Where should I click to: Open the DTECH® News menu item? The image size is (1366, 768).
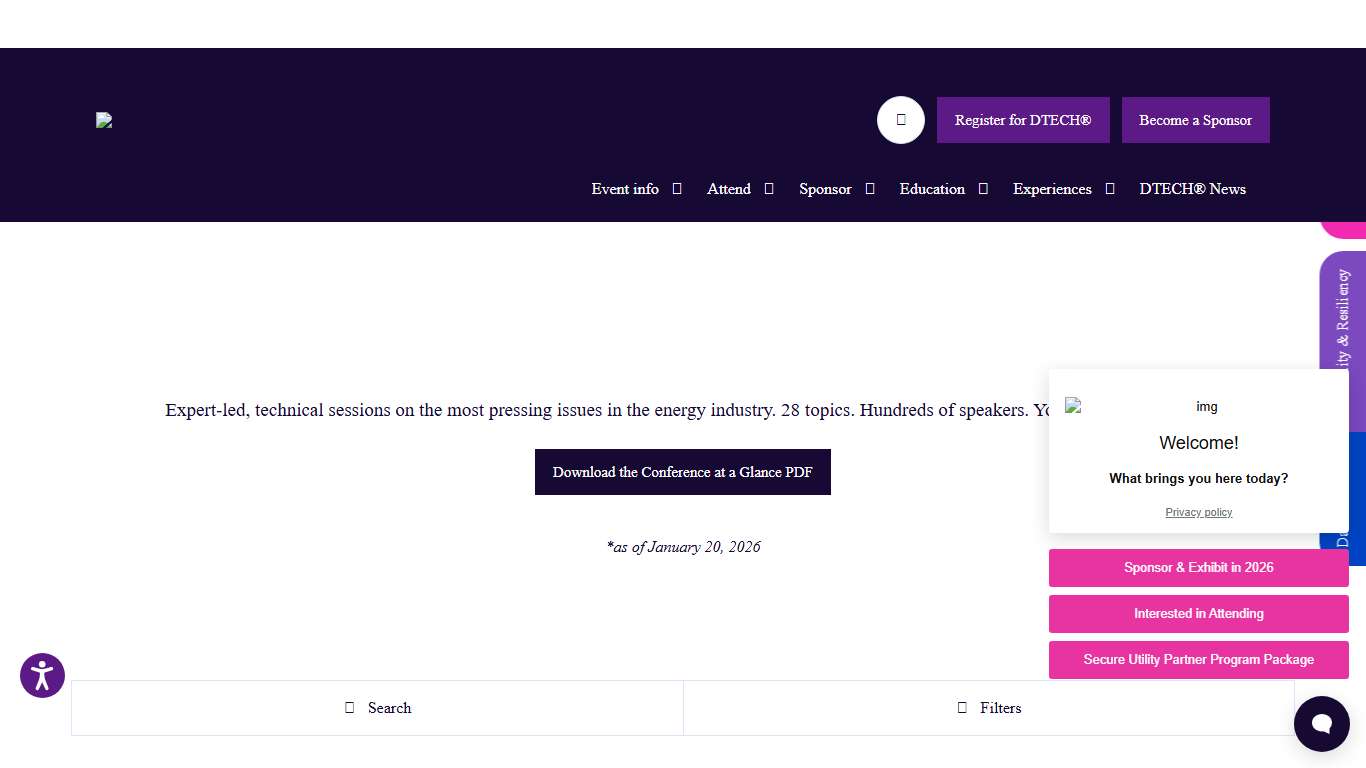point(1192,189)
